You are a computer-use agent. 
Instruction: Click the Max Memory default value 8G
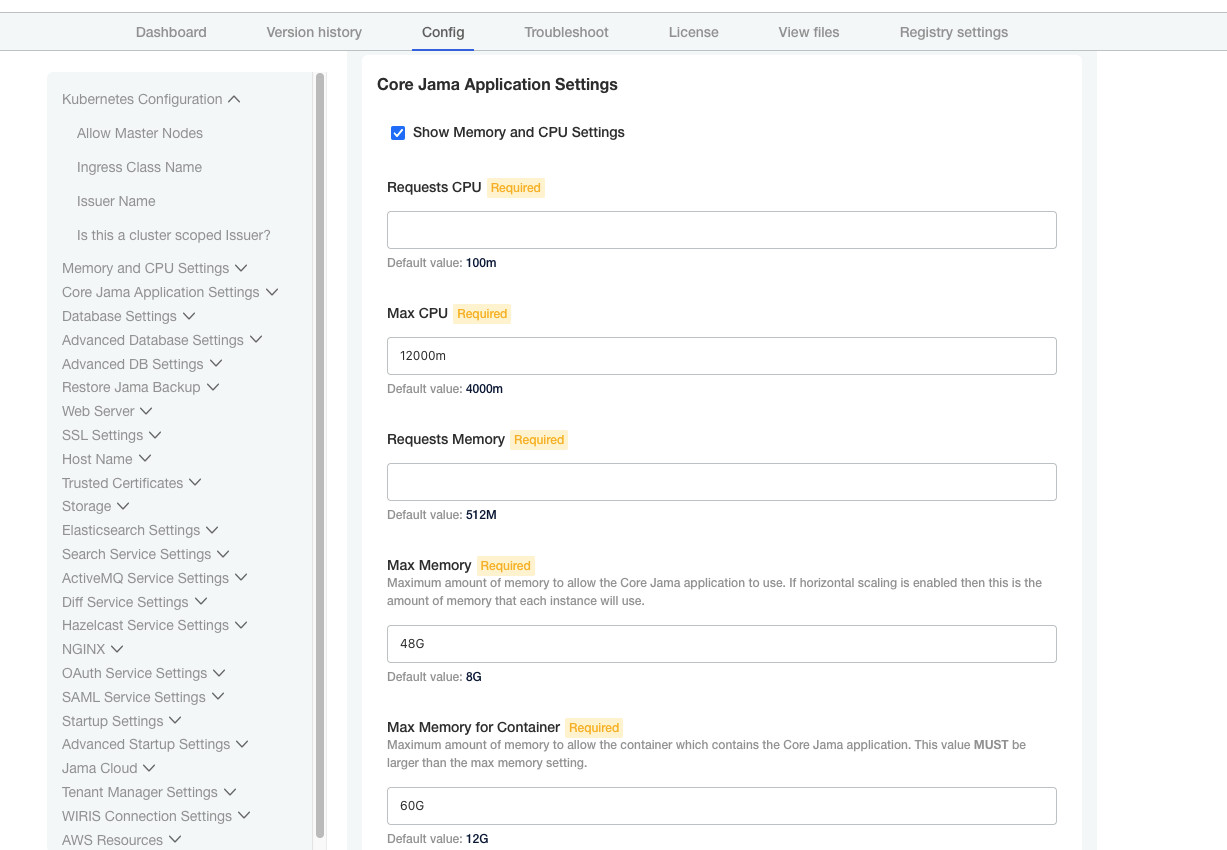[x=474, y=677]
